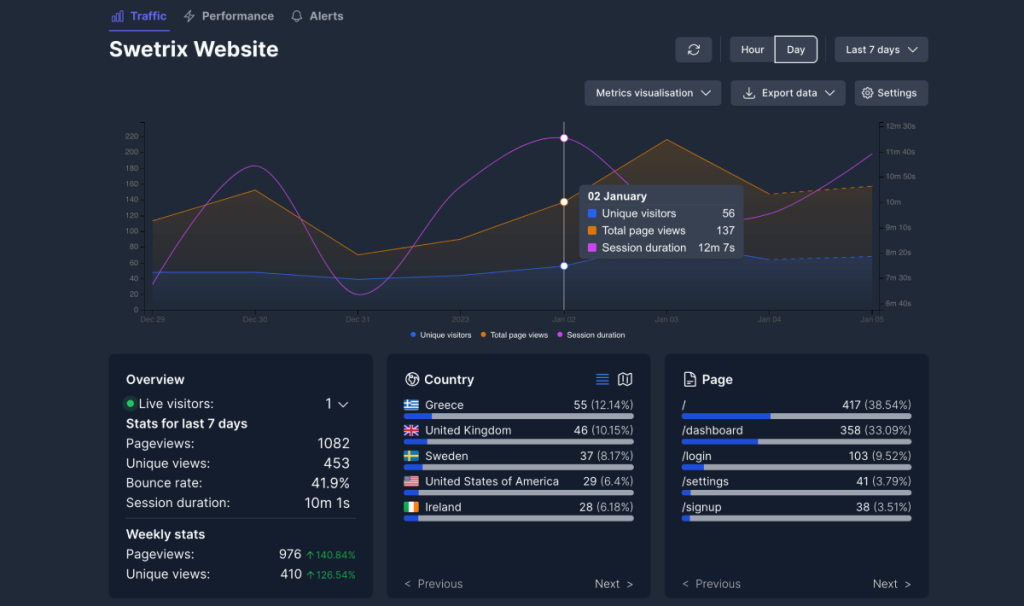1024x606 pixels.
Task: Filter by United Kingdom in Country list
Action: pyautogui.click(x=519, y=430)
